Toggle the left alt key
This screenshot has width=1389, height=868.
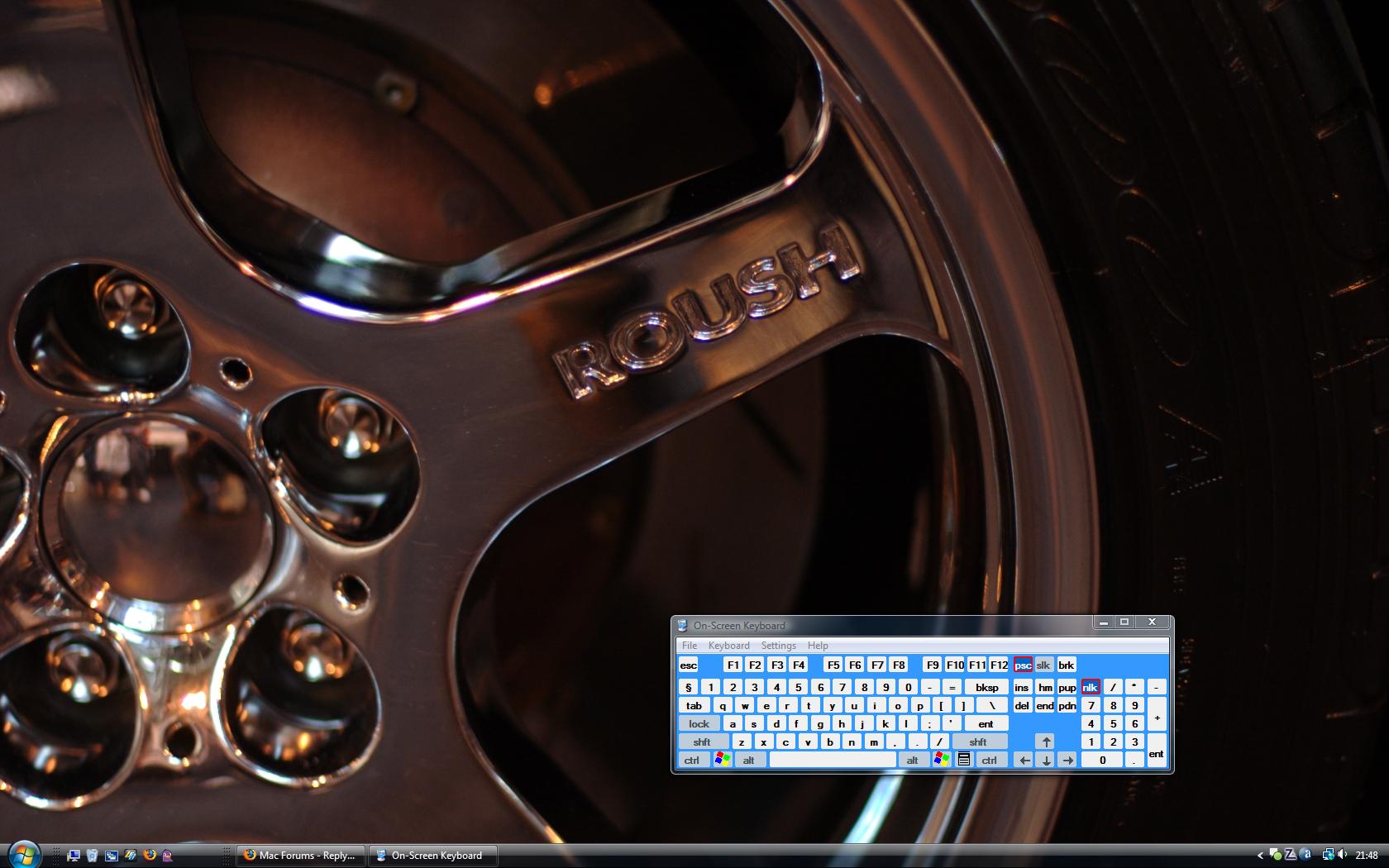coord(749,760)
